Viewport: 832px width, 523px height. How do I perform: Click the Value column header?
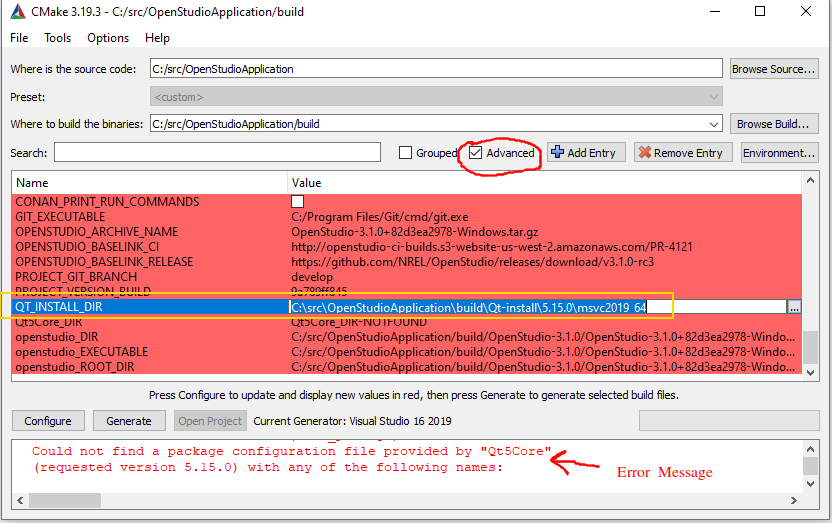545,182
